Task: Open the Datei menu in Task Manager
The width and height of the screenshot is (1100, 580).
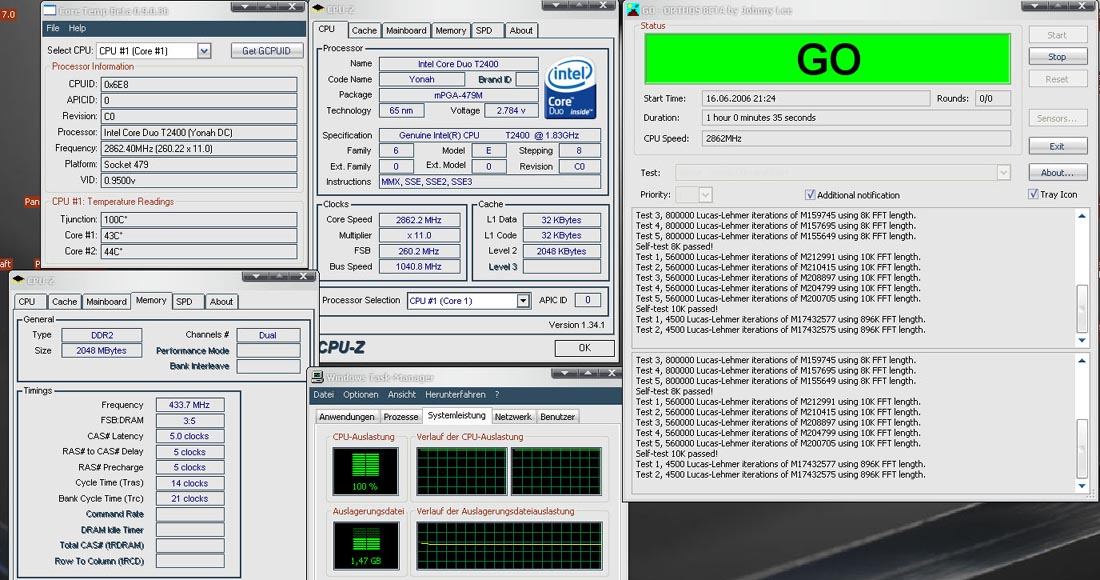Action: (323, 395)
